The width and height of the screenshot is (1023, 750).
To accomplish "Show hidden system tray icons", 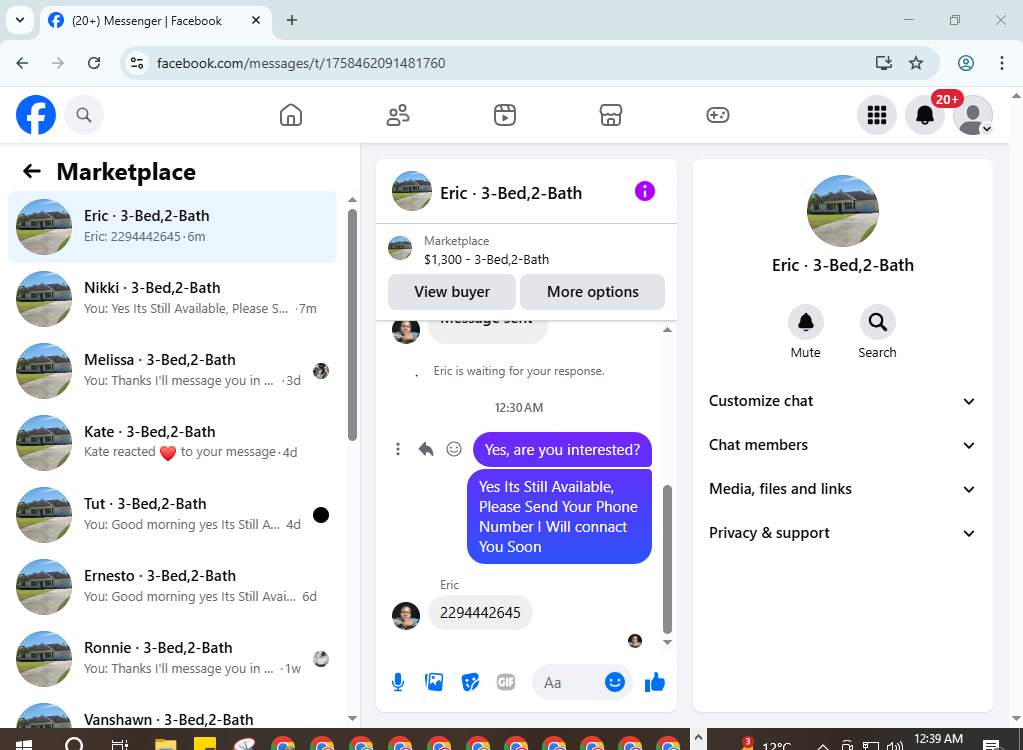I will tap(823, 745).
